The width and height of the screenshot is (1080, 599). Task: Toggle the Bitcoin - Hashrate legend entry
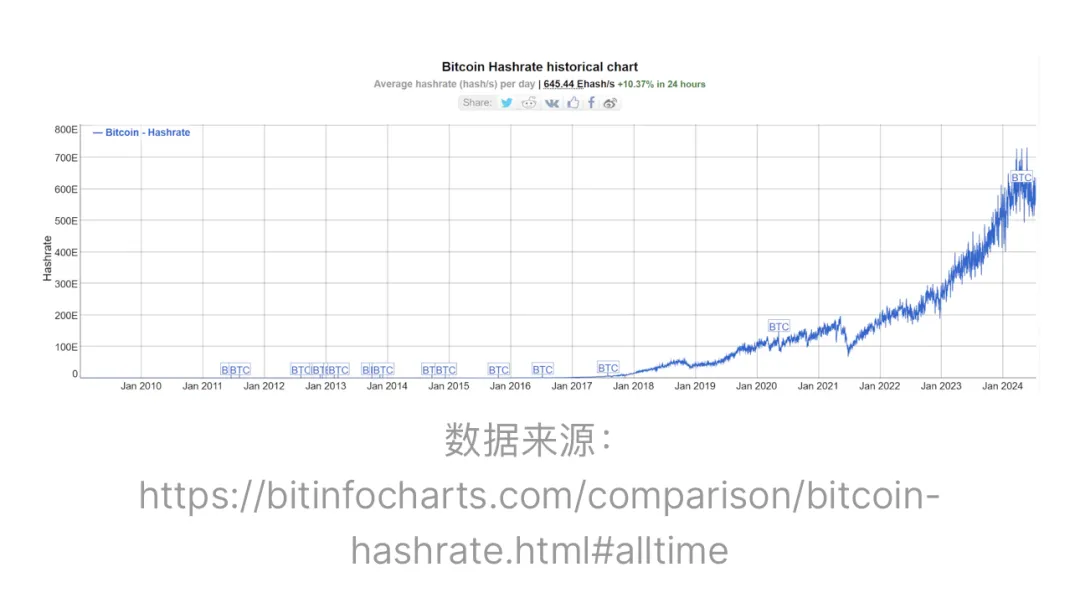142,132
